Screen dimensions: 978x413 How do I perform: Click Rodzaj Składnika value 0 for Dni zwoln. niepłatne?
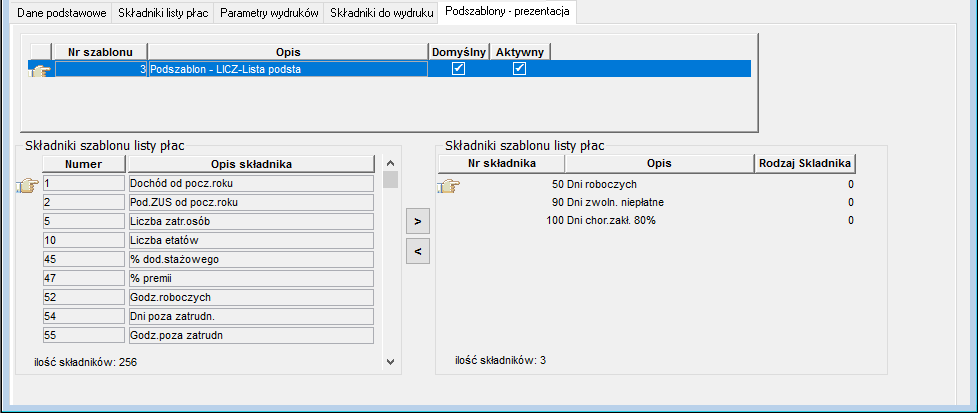click(851, 203)
